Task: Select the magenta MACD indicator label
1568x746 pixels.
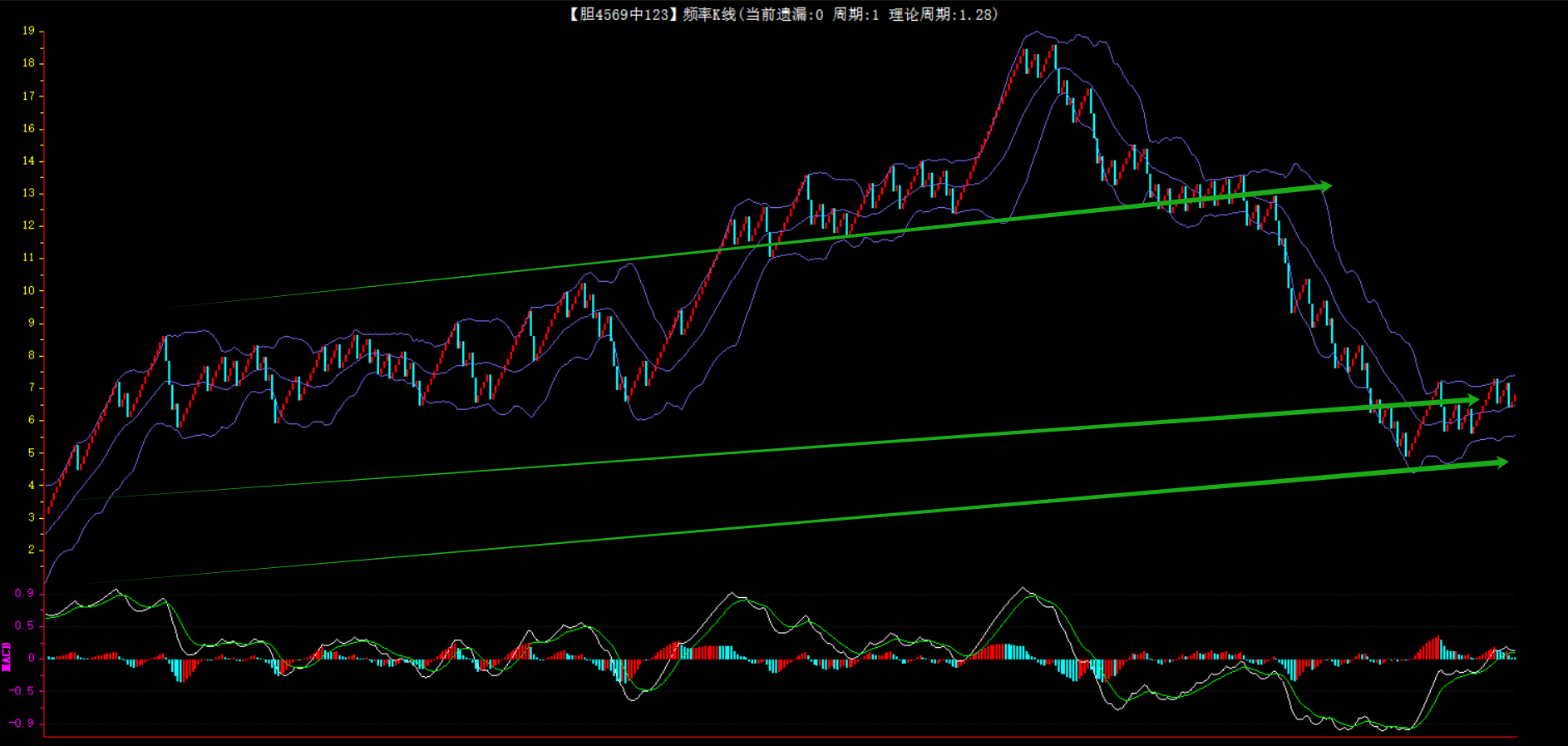Action: 7,657
